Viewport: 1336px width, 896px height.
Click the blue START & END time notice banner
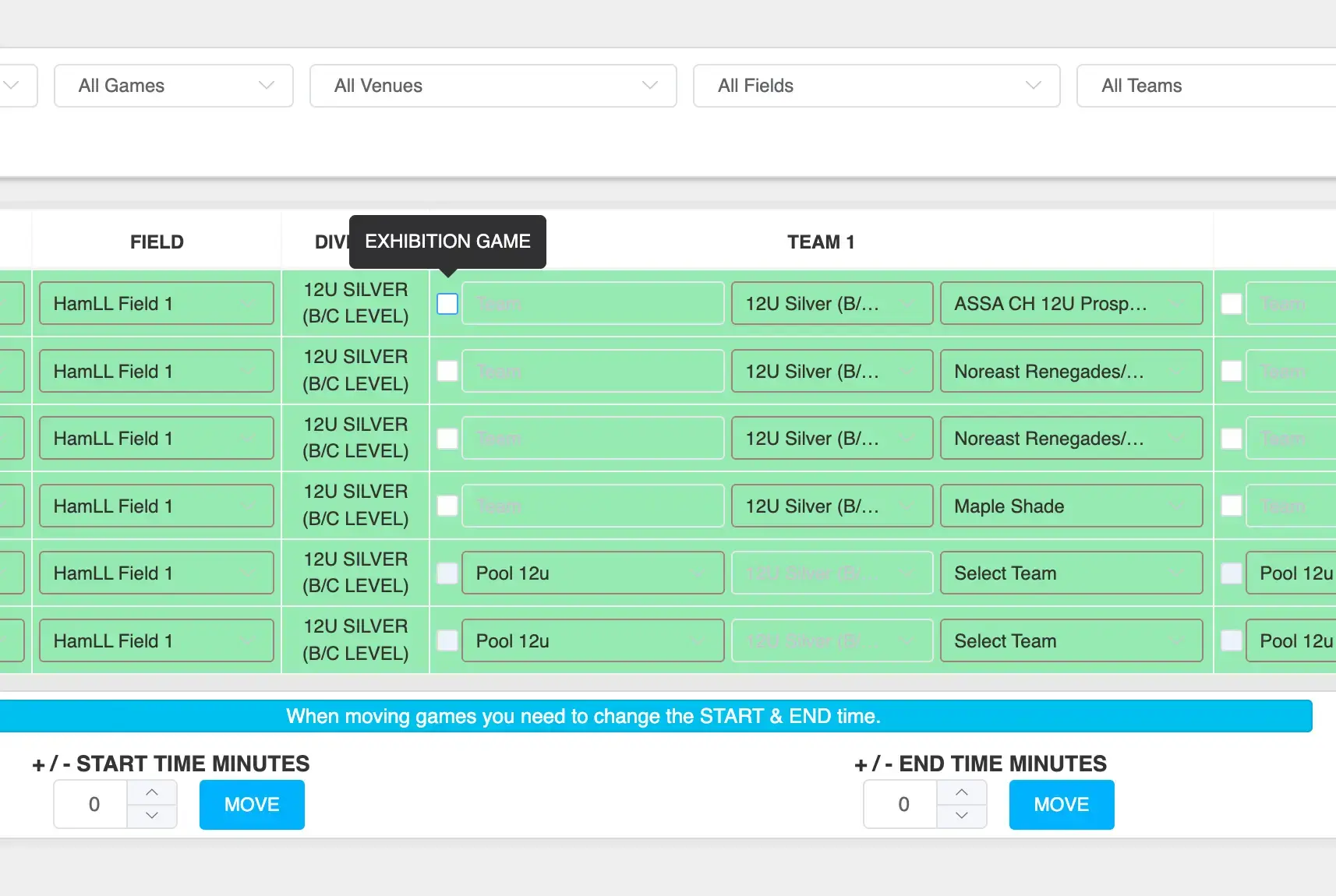pyautogui.click(x=656, y=716)
